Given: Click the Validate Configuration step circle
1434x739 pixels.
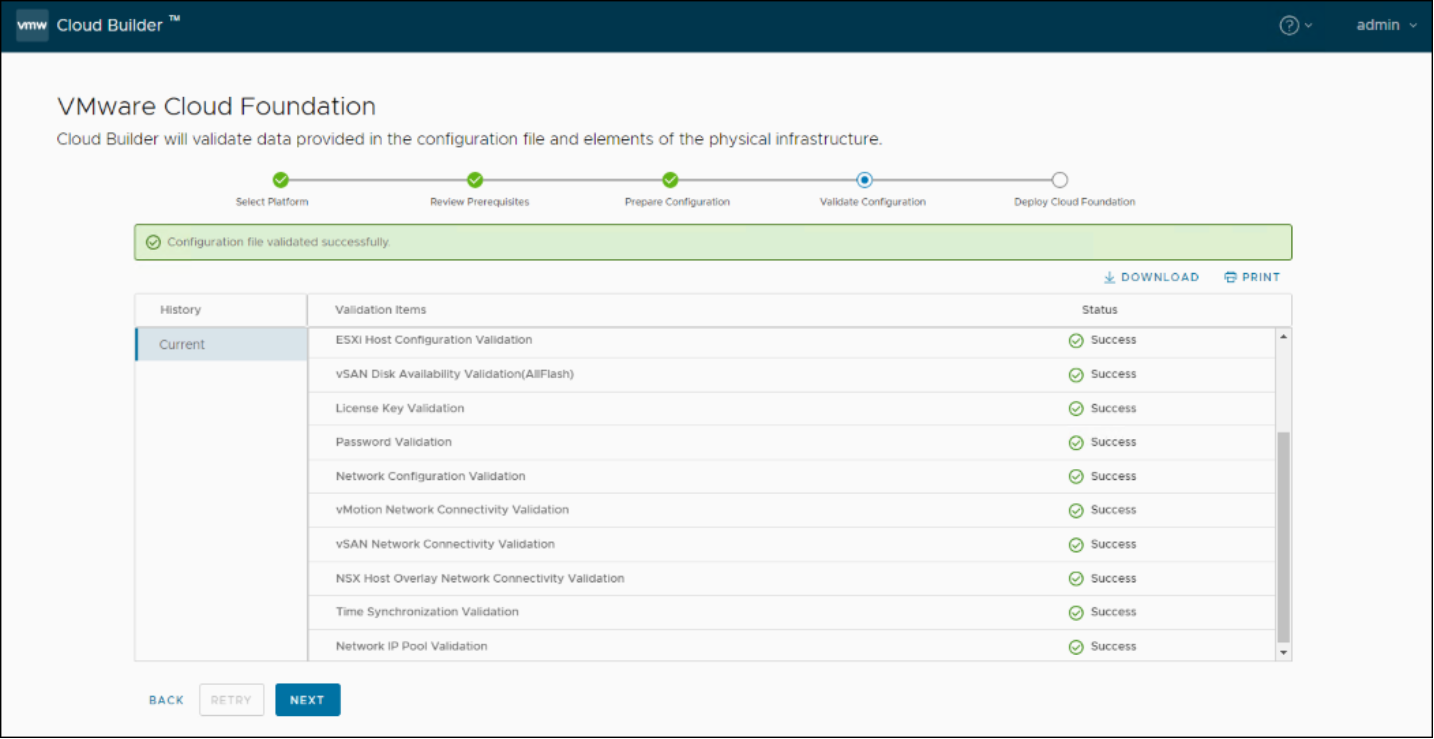Looking at the screenshot, I should (865, 180).
